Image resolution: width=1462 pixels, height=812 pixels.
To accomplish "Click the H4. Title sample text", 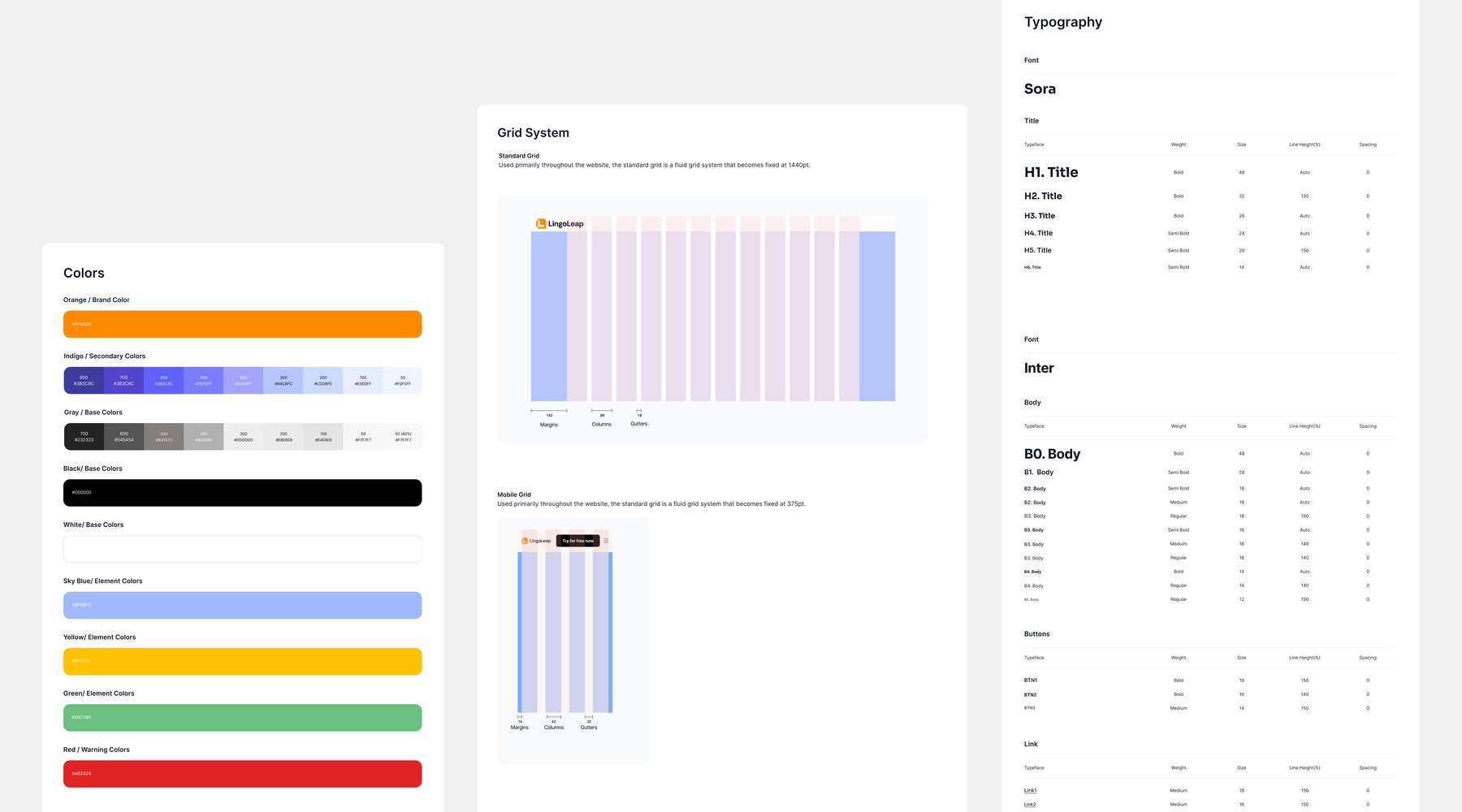I will [x=1038, y=233].
